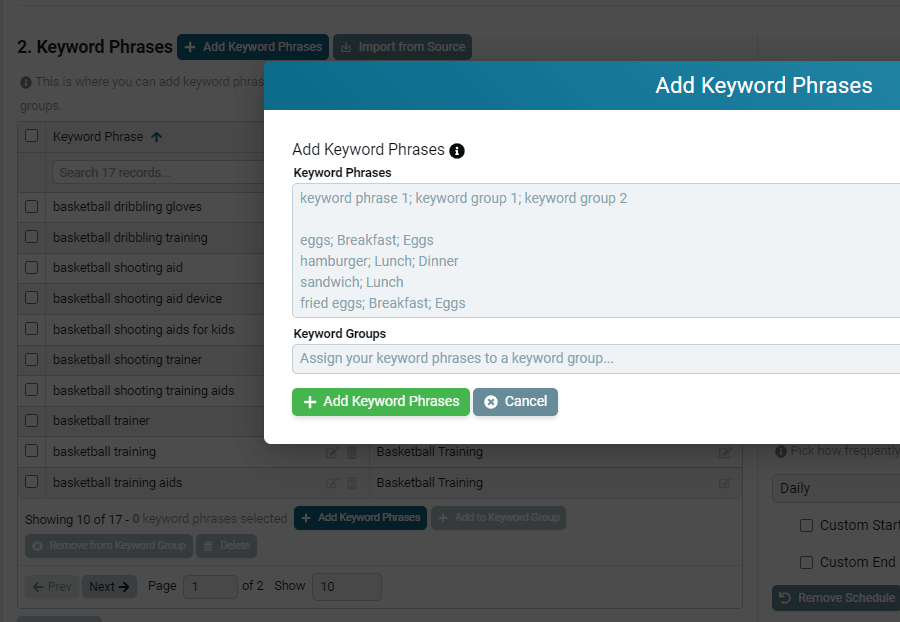Click the Show rows count field
900x622 pixels.
click(347, 586)
